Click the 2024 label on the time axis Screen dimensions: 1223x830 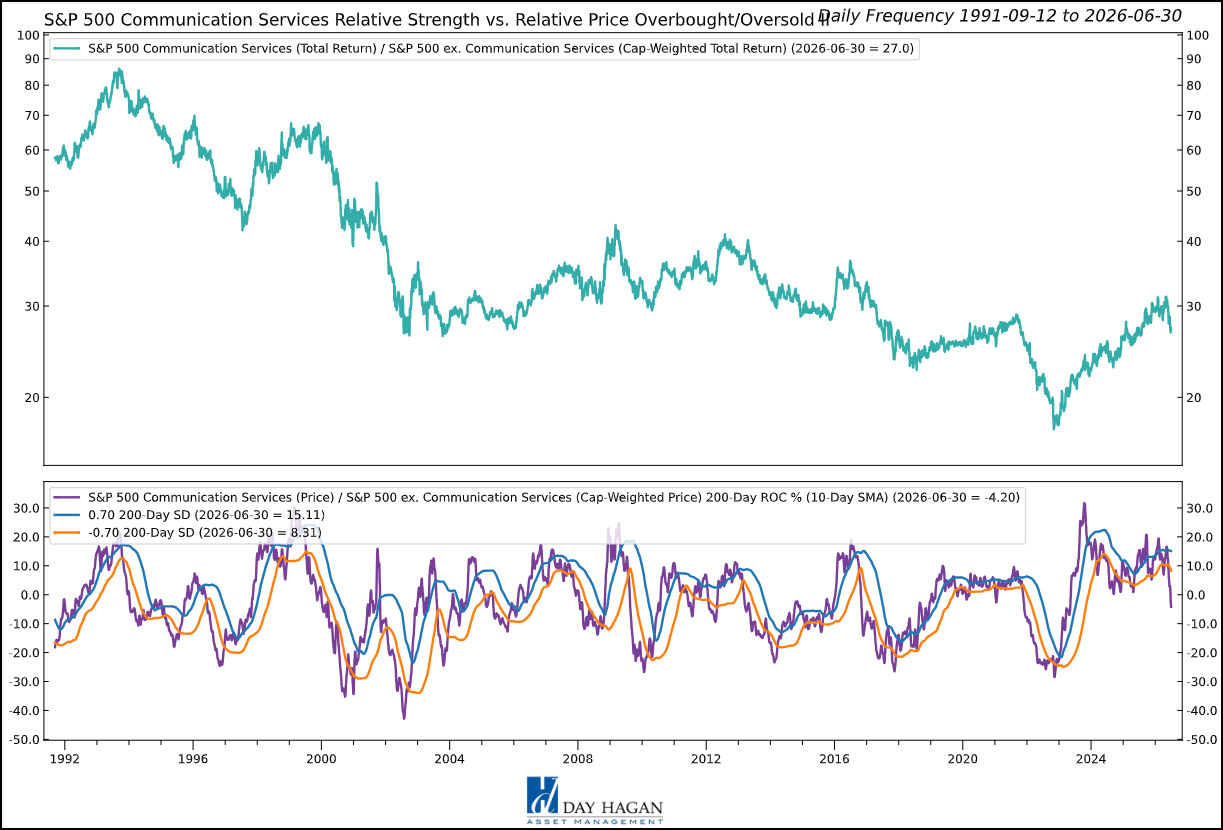[1091, 758]
